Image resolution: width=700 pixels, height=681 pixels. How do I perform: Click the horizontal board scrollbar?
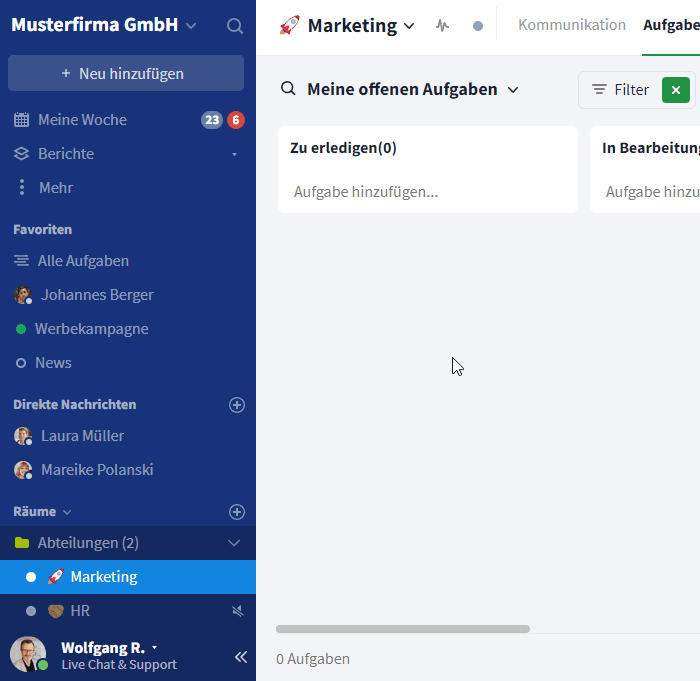(403, 629)
